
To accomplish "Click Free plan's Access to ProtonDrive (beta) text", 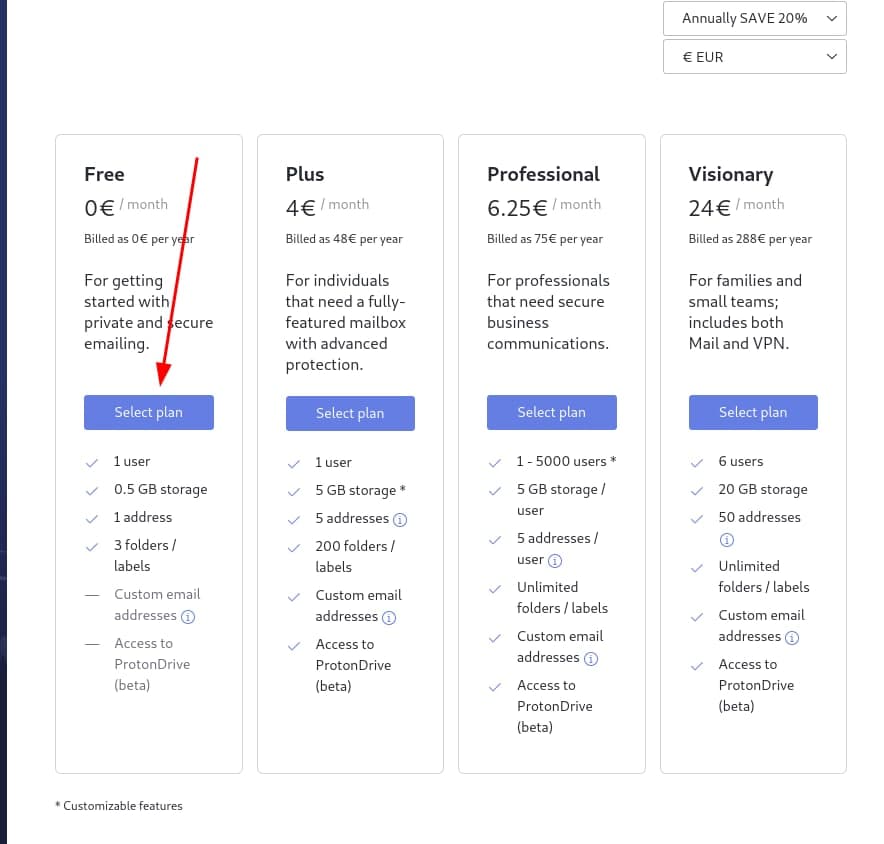I will 152,664.
